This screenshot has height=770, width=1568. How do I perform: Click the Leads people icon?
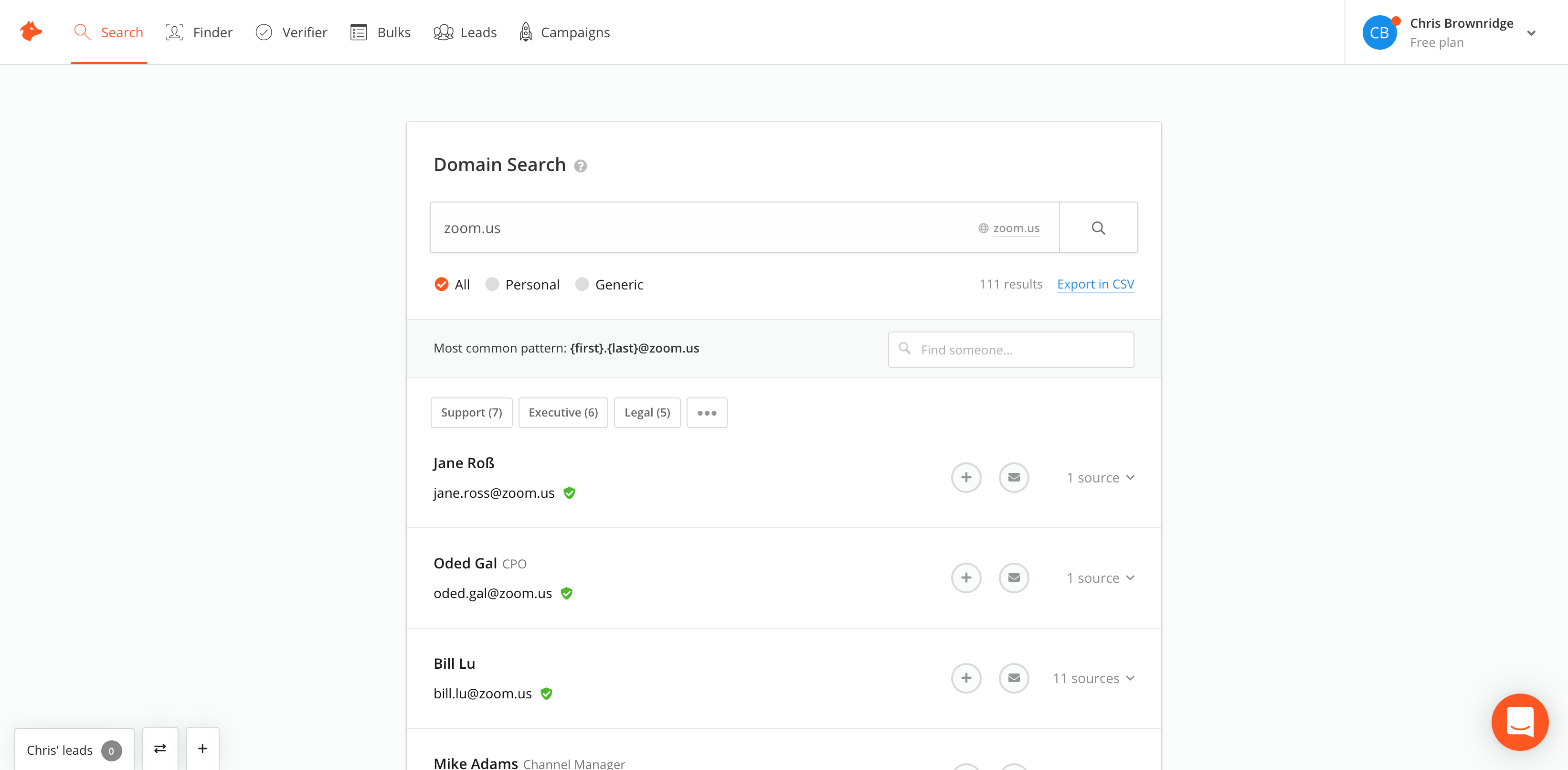443,32
